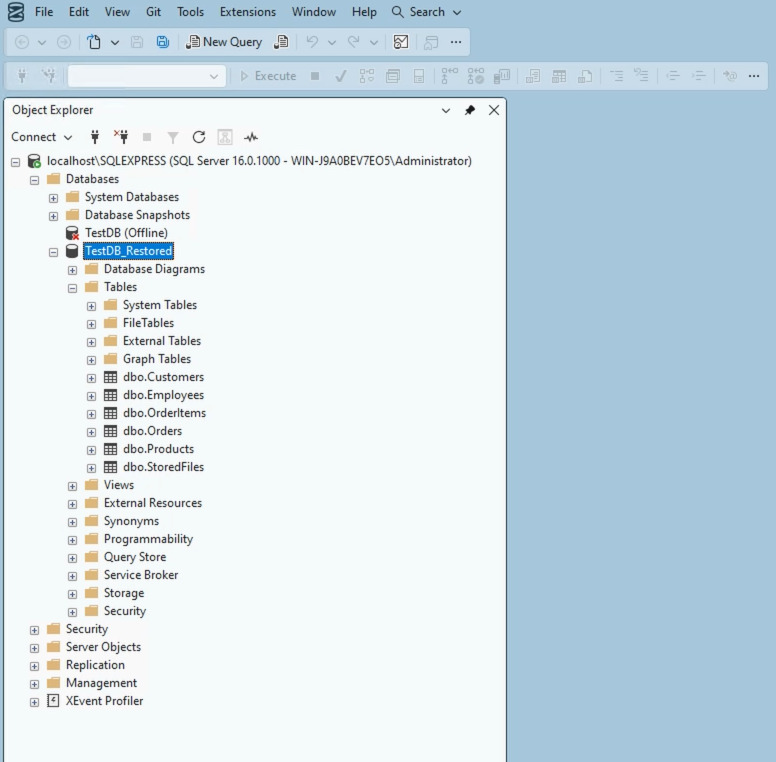Open the File menu
The height and width of the screenshot is (762, 776).
coord(44,12)
